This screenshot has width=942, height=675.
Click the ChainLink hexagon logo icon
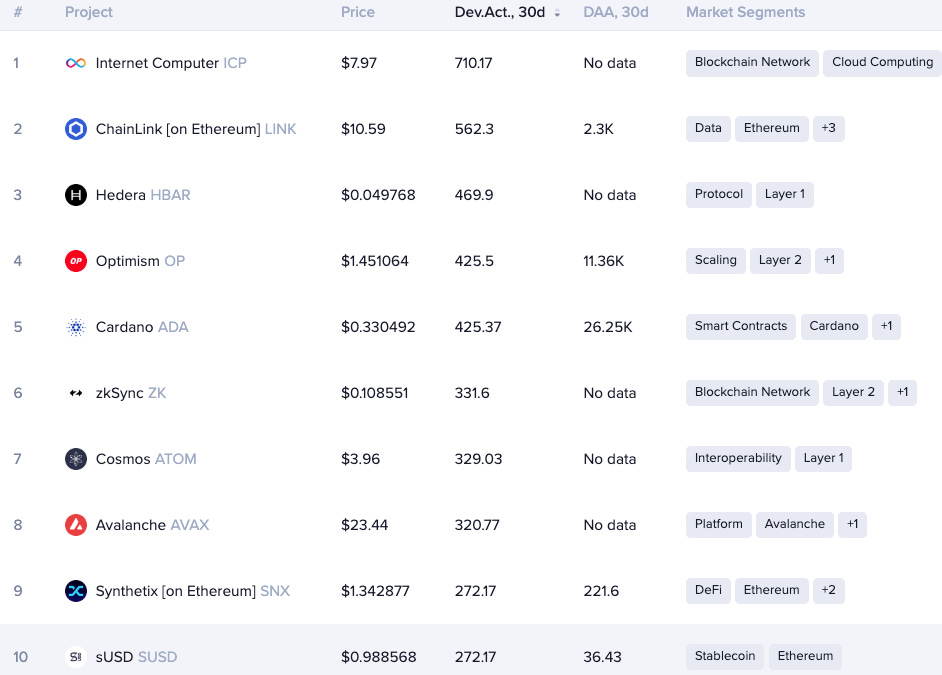pos(76,129)
